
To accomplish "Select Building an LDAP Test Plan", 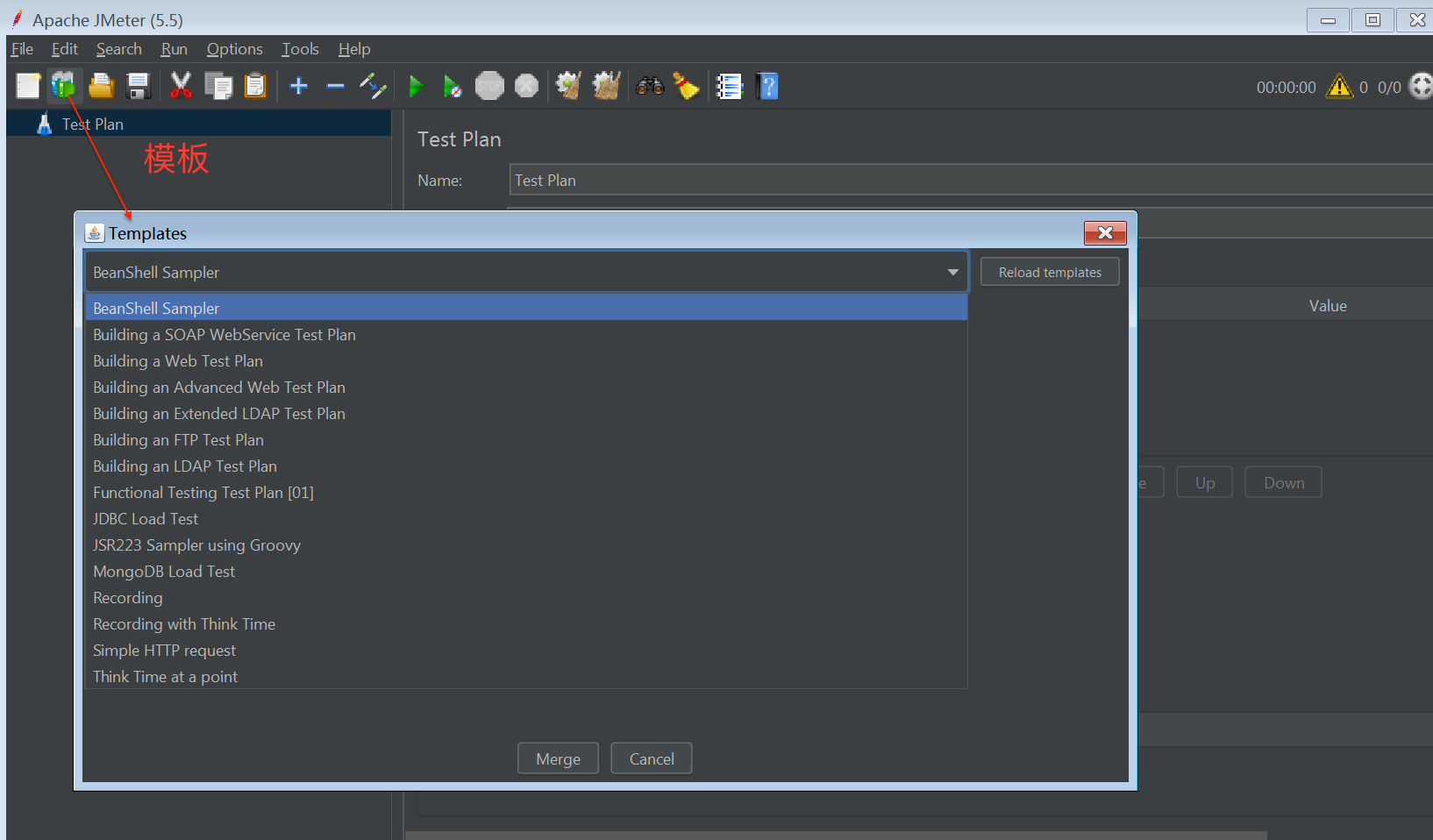I will point(526,466).
